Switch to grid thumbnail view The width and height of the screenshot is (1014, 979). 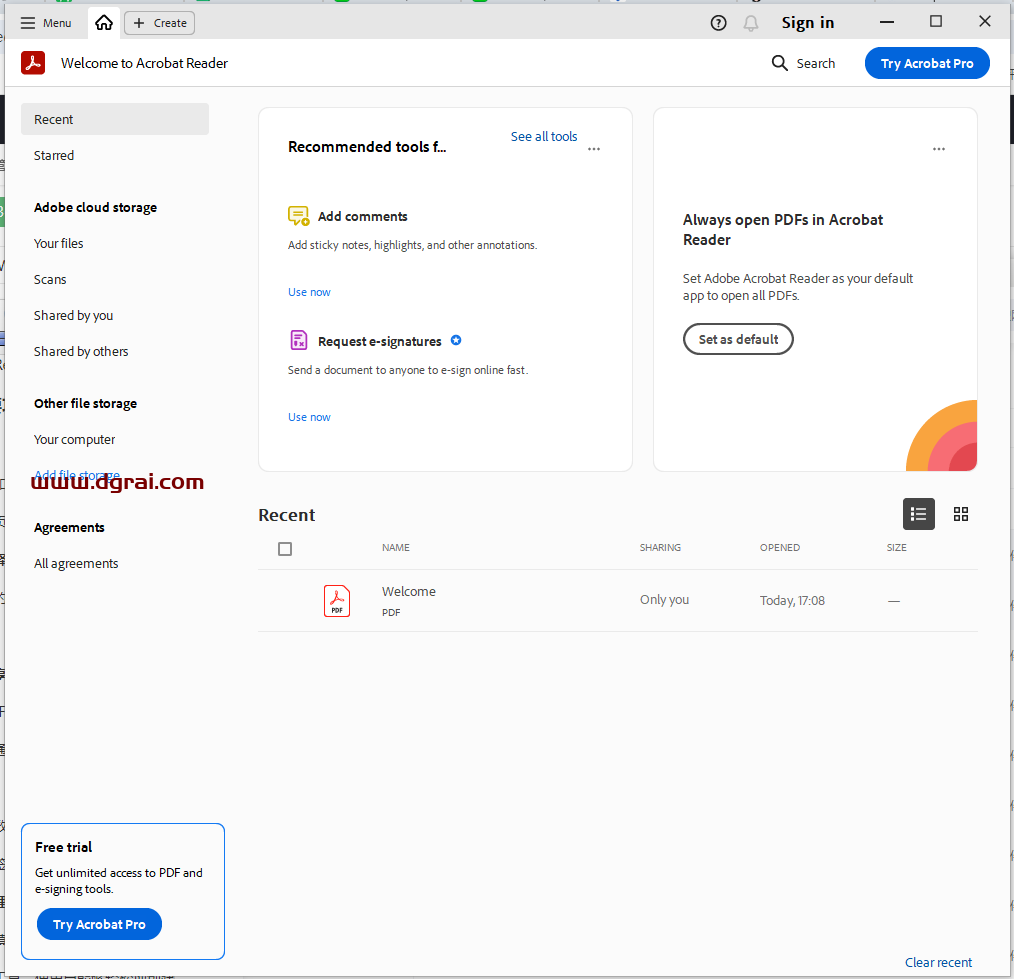click(x=960, y=514)
